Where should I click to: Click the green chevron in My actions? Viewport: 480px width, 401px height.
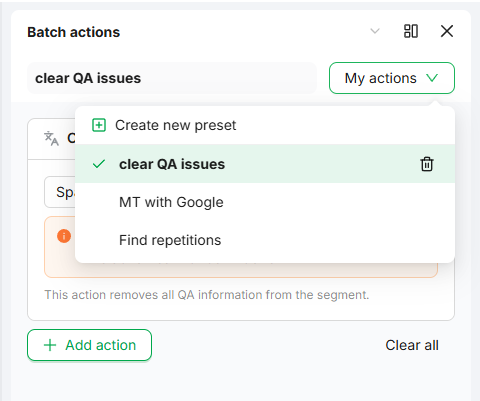point(432,78)
